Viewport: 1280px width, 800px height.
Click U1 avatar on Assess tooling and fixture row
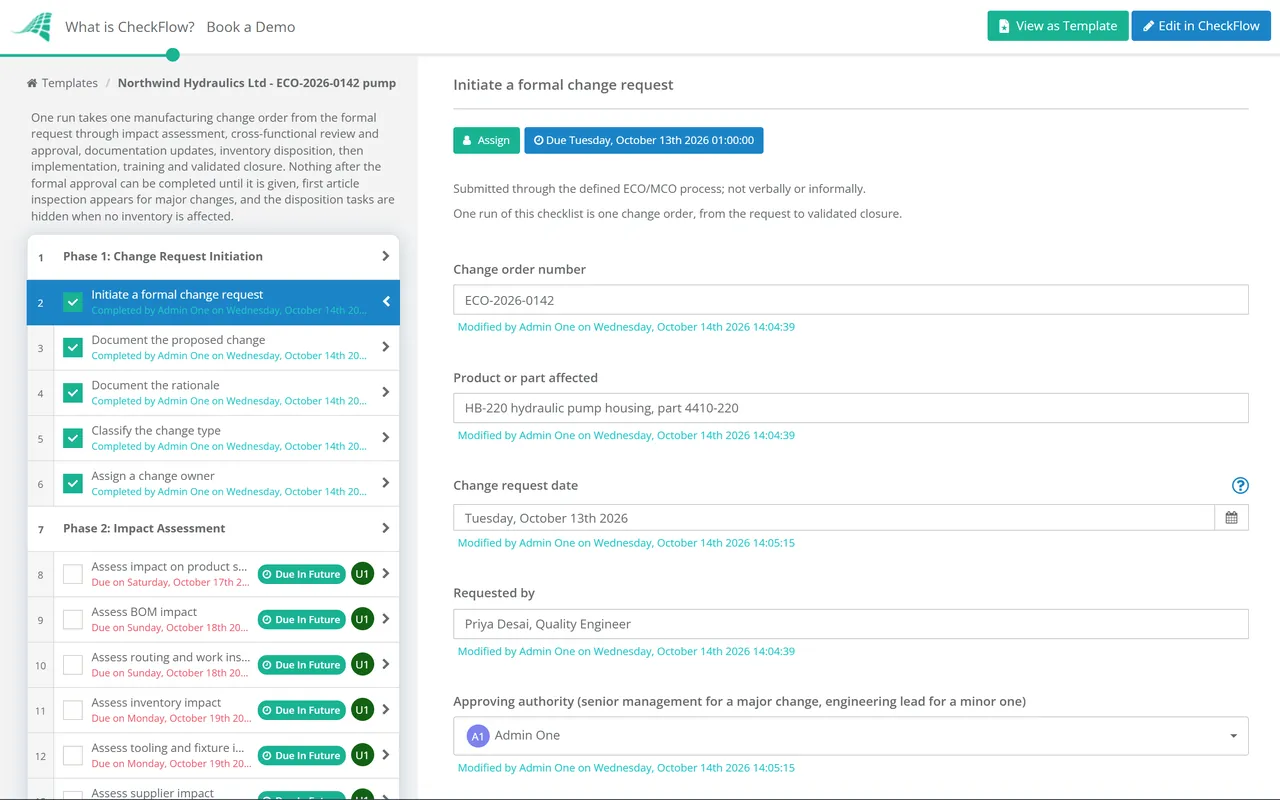(x=362, y=755)
